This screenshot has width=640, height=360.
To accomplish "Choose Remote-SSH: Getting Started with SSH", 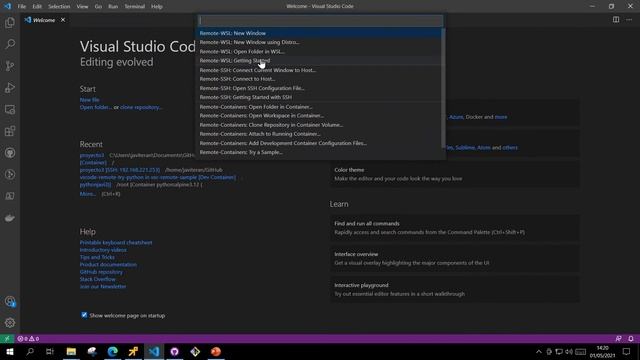I will [x=320, y=97].
